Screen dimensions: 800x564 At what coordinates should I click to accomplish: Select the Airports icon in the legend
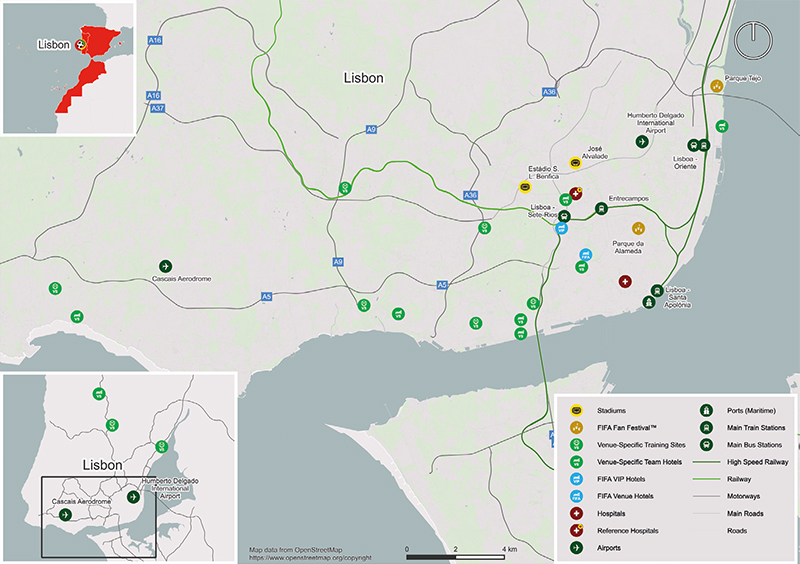[577, 548]
